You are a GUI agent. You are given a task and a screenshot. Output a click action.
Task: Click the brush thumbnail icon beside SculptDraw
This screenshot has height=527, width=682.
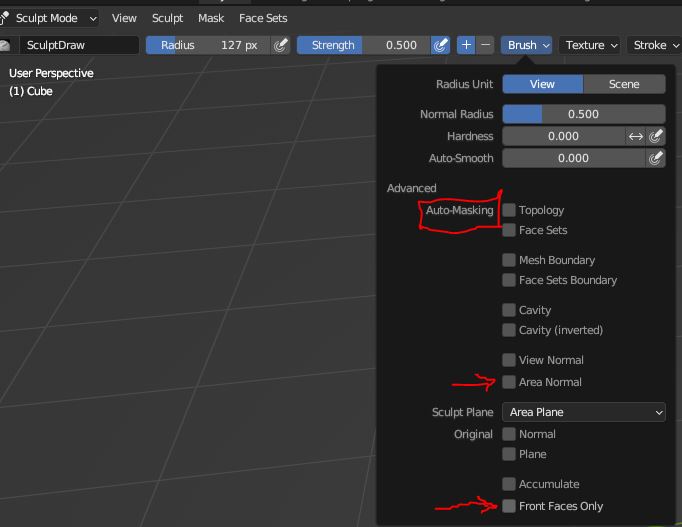point(6,45)
